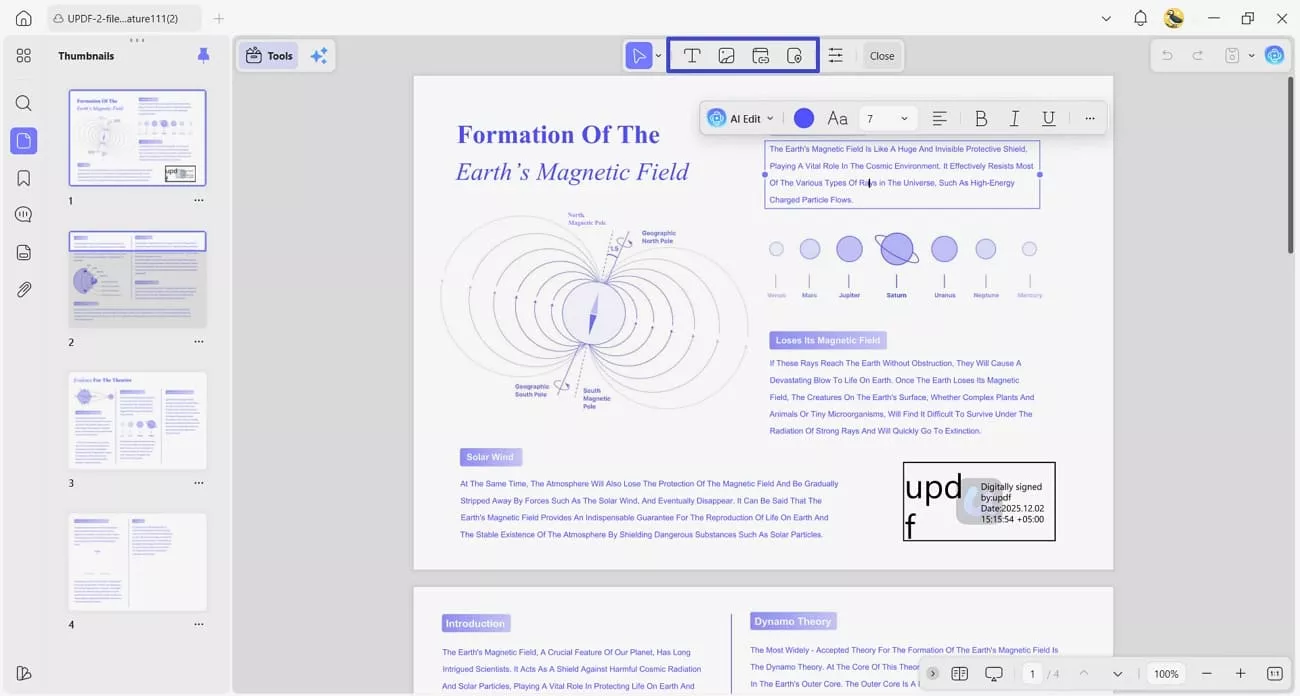1300x696 pixels.
Task: Open the Image insertion tool
Action: [x=726, y=55]
